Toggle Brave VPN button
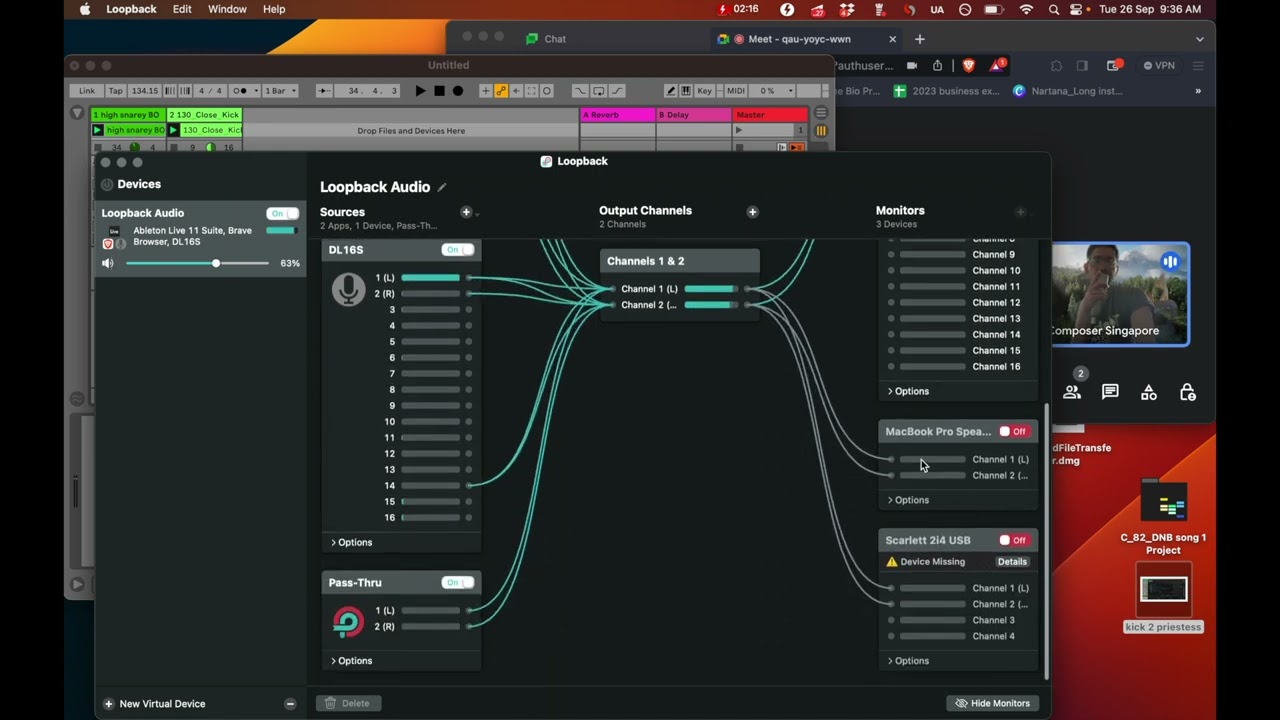The width and height of the screenshot is (1280, 720). (x=1159, y=65)
